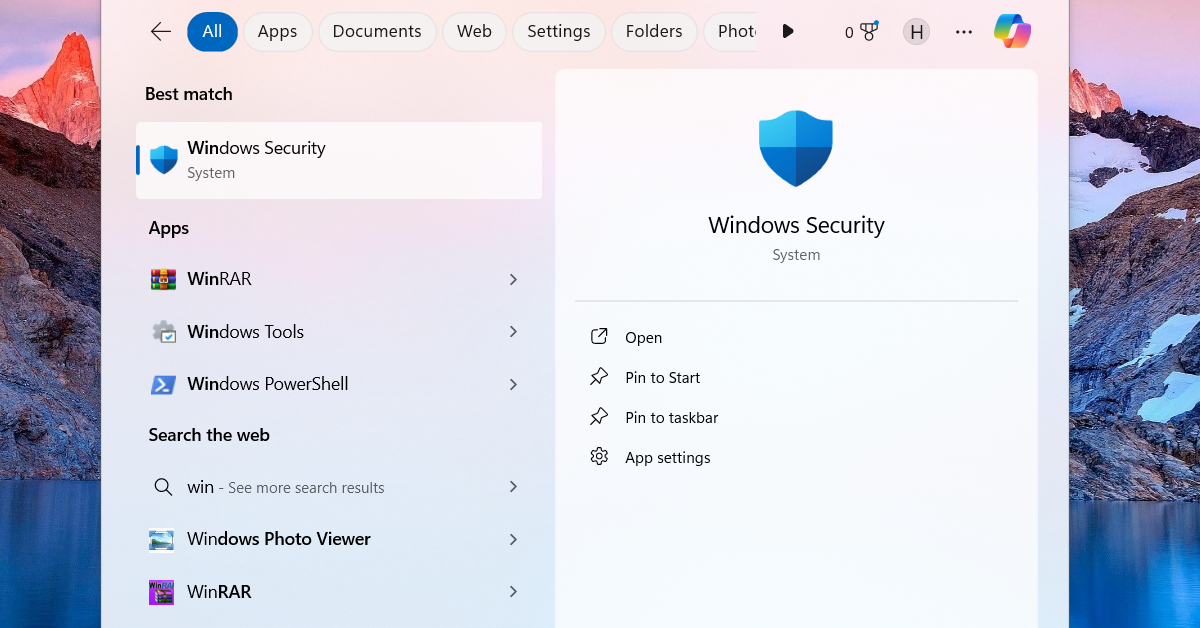
Task: Open more search options via ellipsis menu
Action: 963,31
